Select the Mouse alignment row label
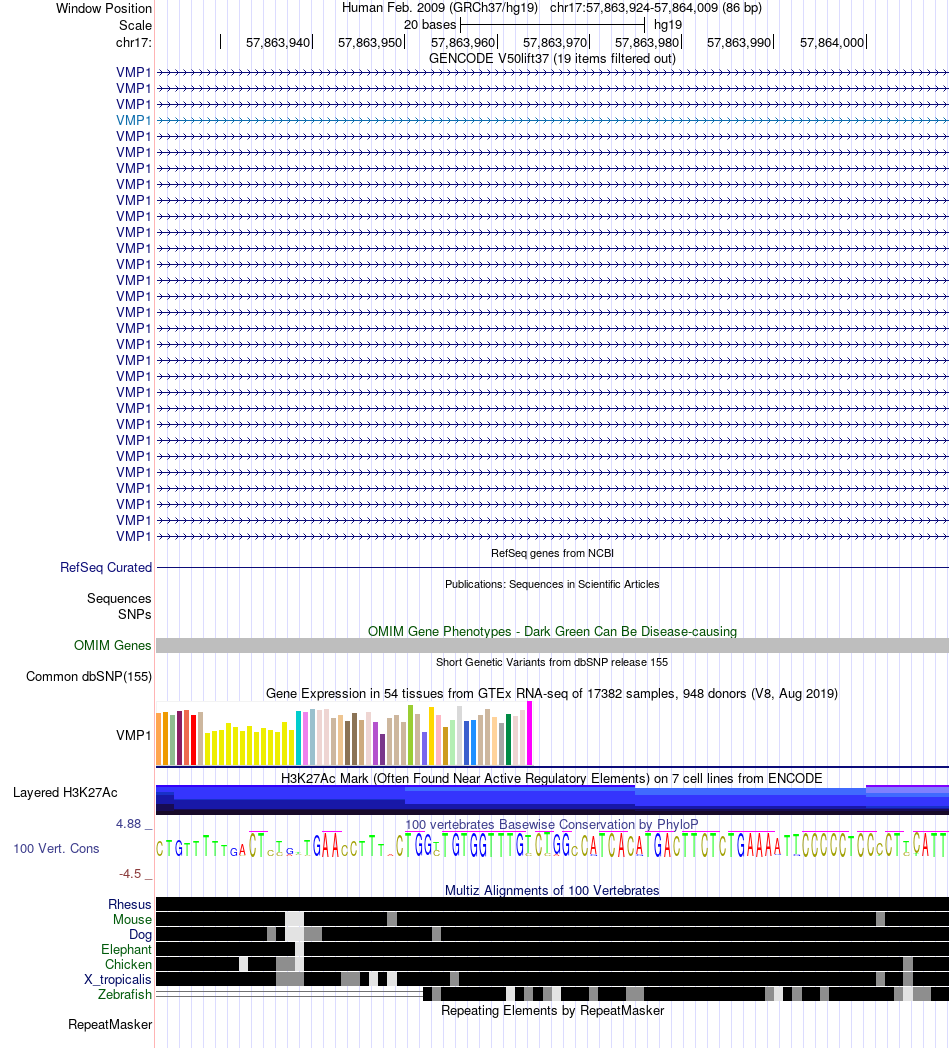The width and height of the screenshot is (950, 1048). pos(132,920)
